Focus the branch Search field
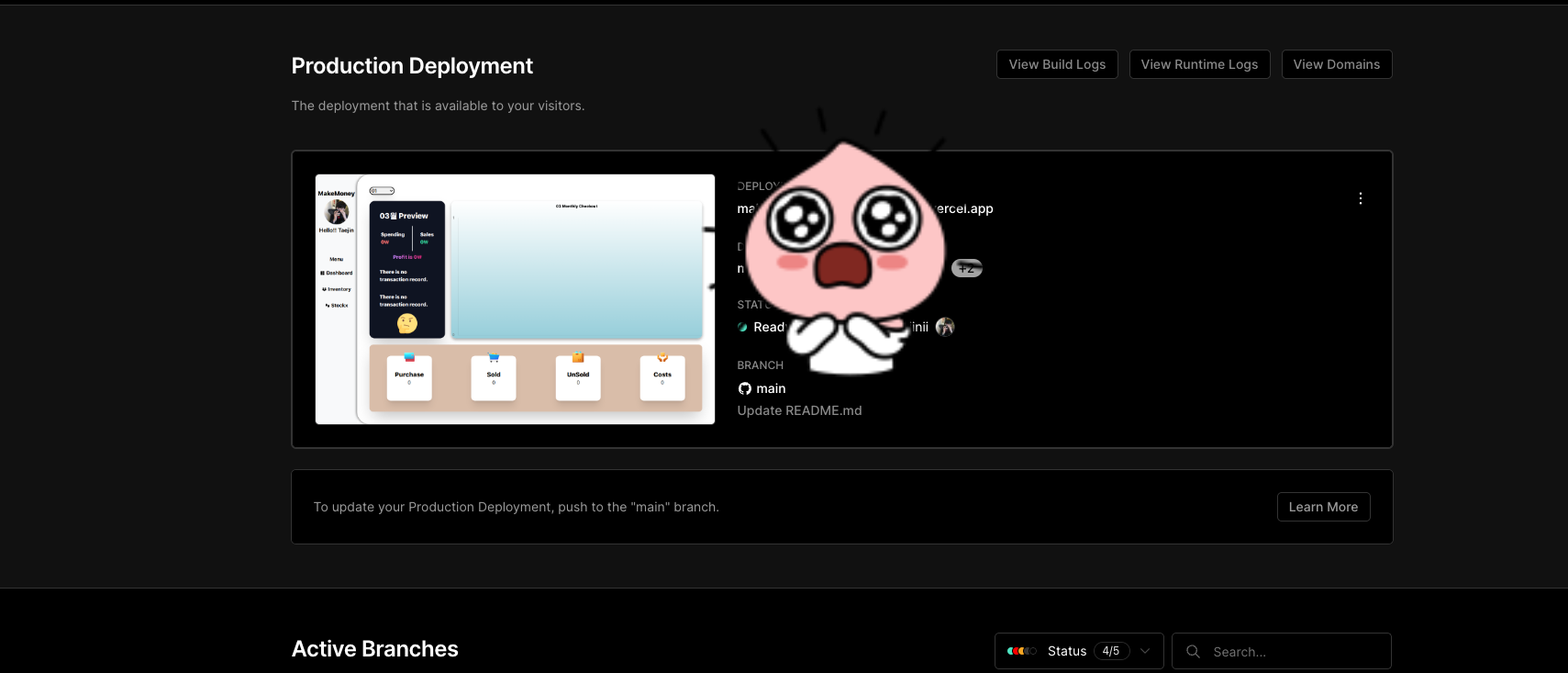1568x673 pixels. click(x=1282, y=651)
